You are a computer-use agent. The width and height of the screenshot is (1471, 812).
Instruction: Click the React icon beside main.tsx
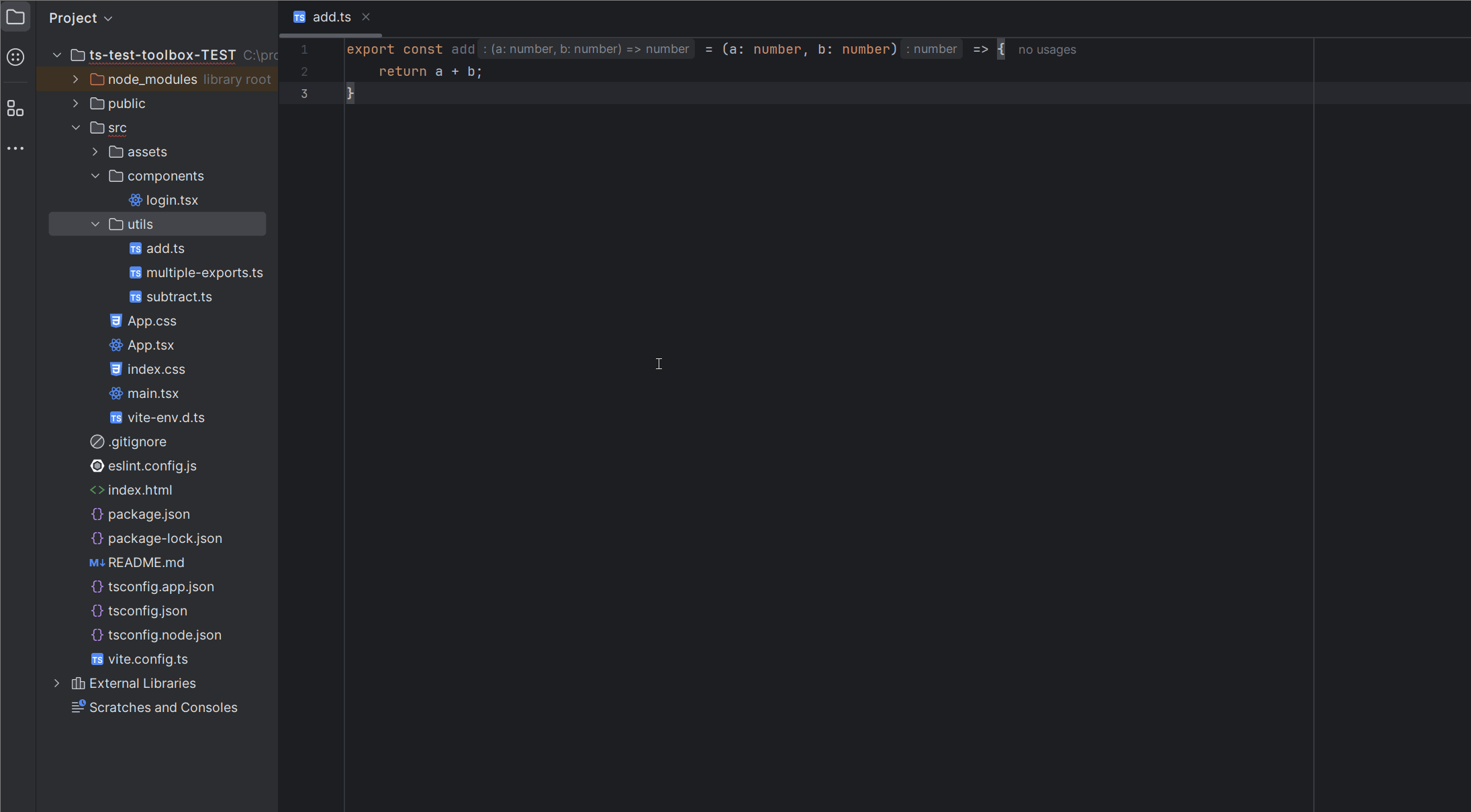116,393
